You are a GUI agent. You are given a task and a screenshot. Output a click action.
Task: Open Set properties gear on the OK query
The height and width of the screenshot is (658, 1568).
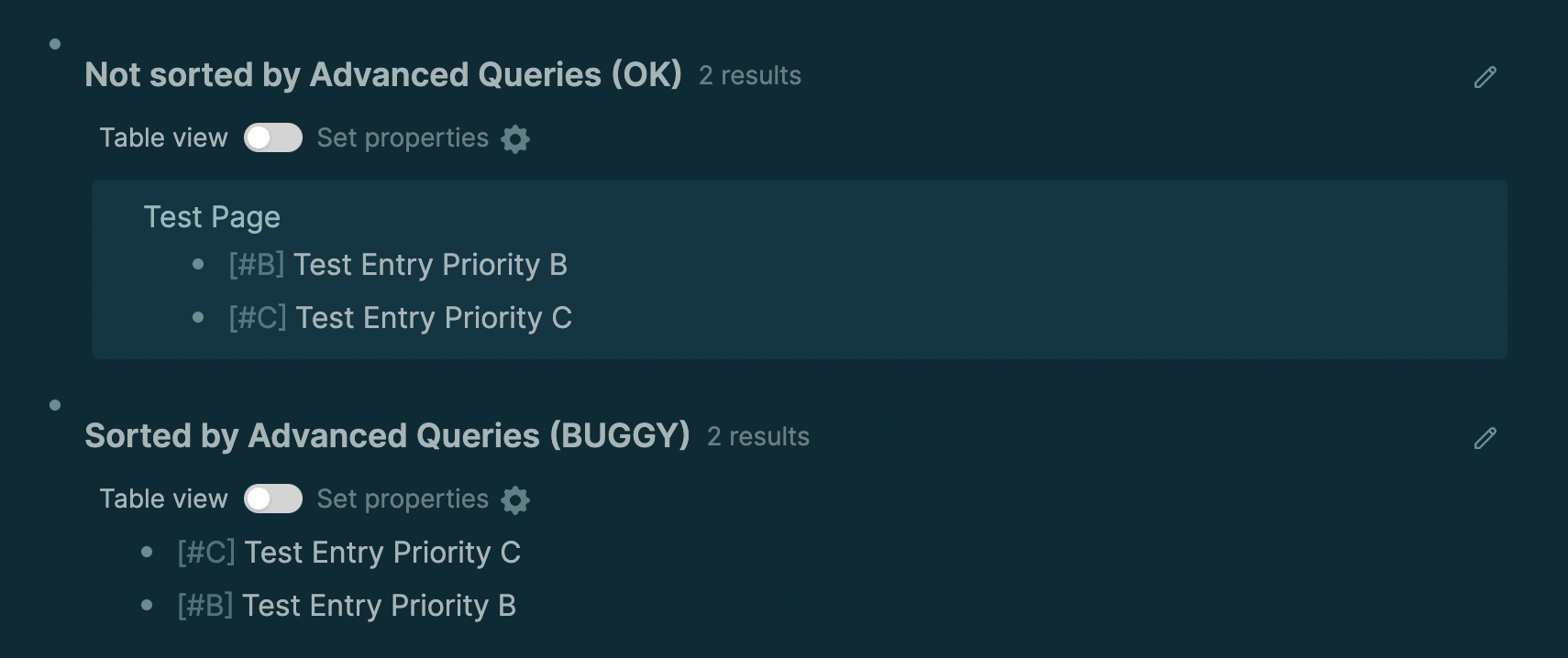pyautogui.click(x=514, y=138)
